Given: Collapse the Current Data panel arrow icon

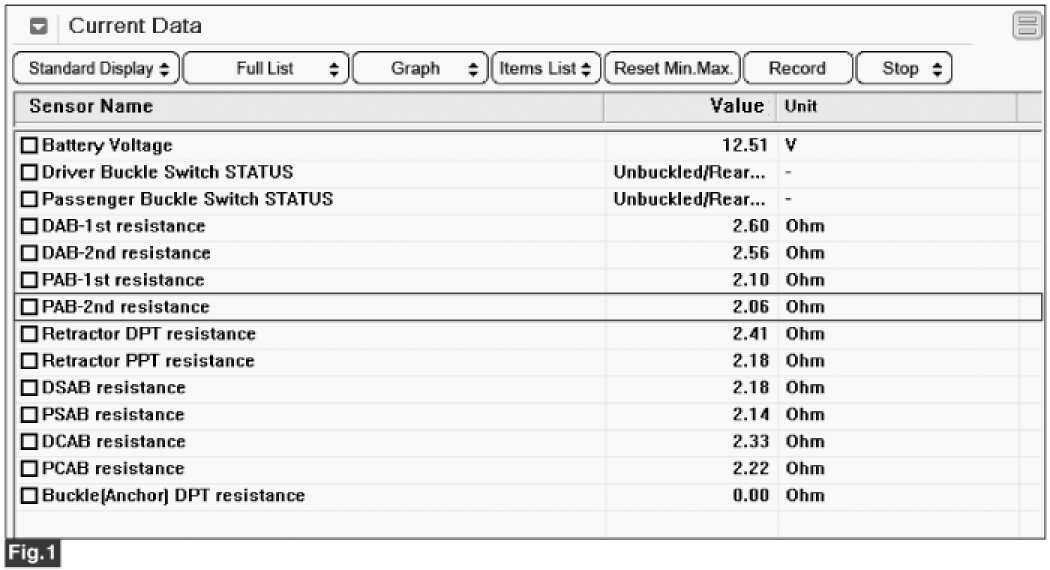Looking at the screenshot, I should click(38, 27).
